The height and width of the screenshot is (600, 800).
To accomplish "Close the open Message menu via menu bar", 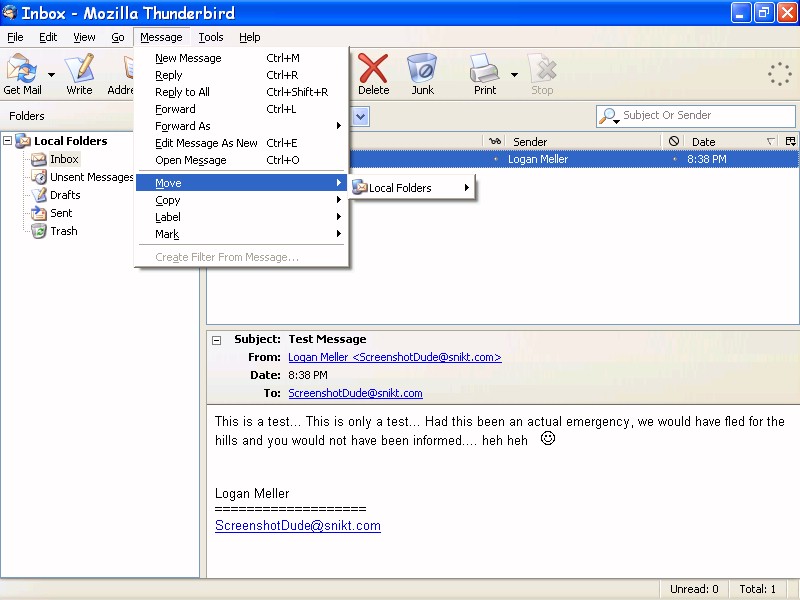I will pyautogui.click(x=161, y=37).
